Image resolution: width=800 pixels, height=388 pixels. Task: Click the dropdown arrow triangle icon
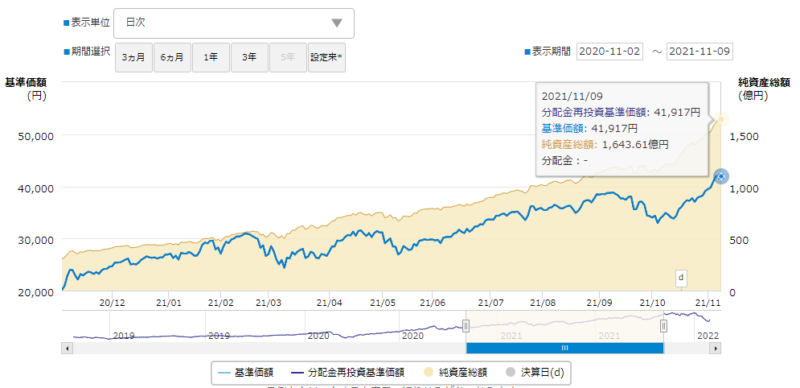tap(336, 23)
